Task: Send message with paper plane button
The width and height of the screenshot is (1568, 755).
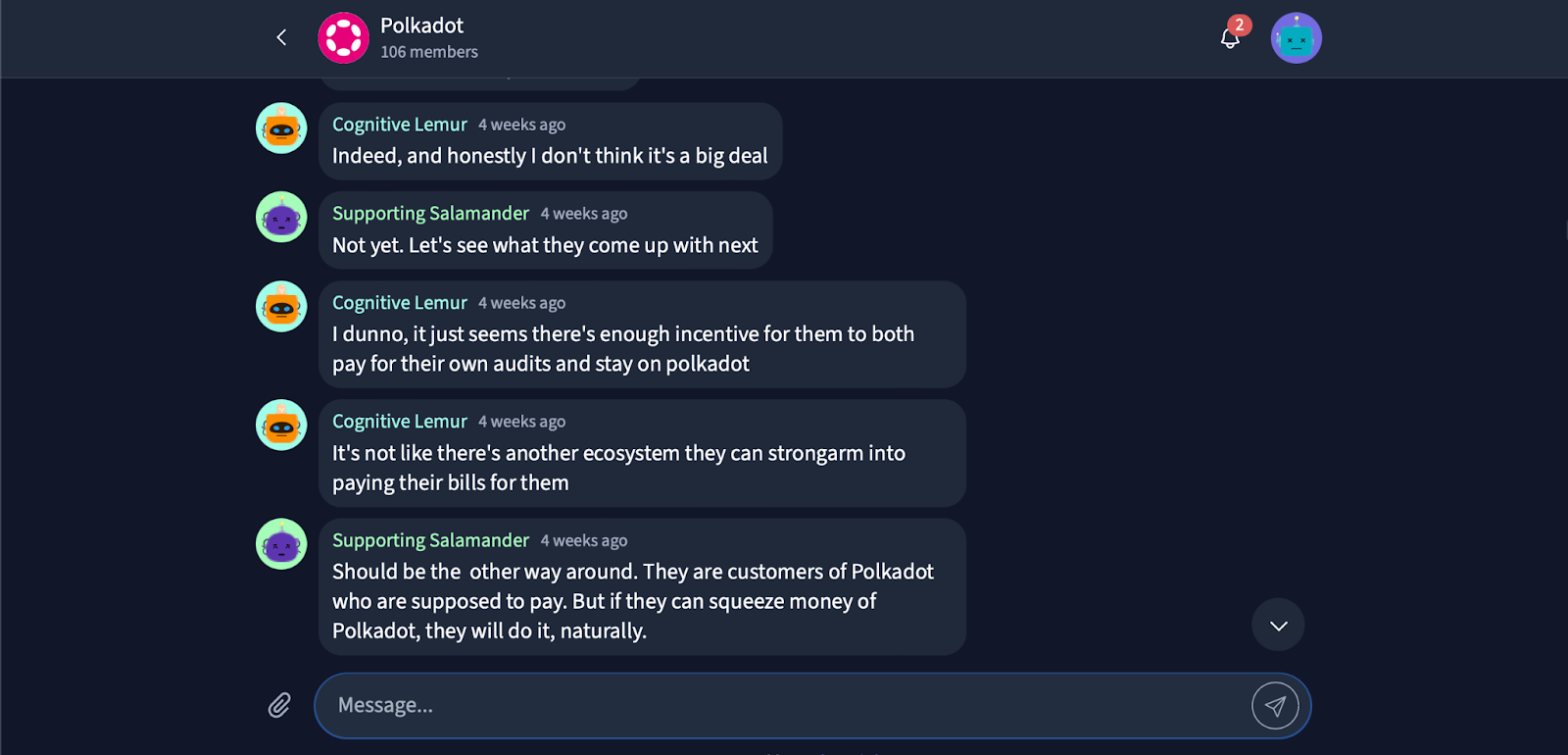Action: (x=1275, y=705)
